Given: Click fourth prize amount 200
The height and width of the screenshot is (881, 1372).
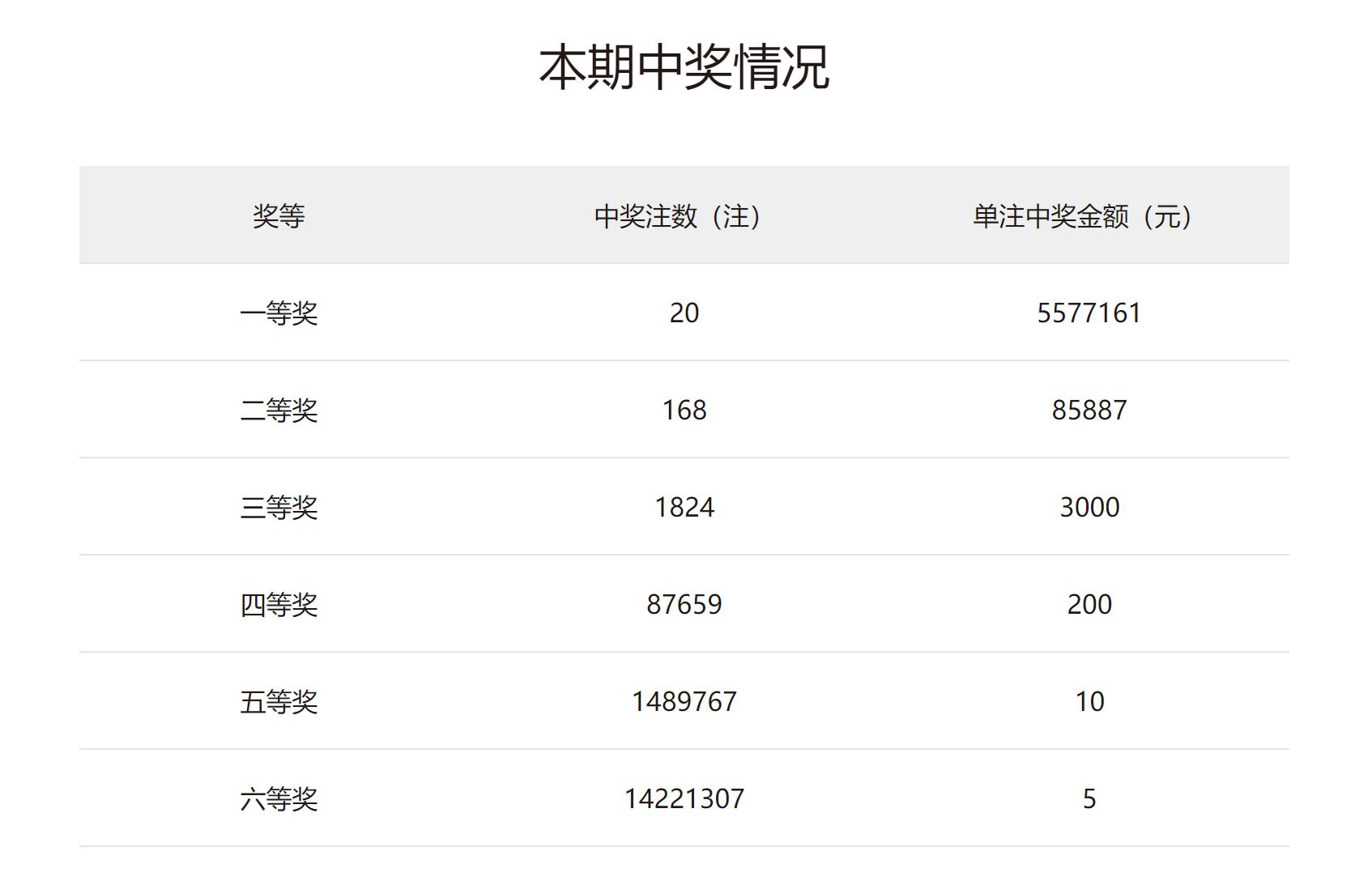Looking at the screenshot, I should 1089,605.
